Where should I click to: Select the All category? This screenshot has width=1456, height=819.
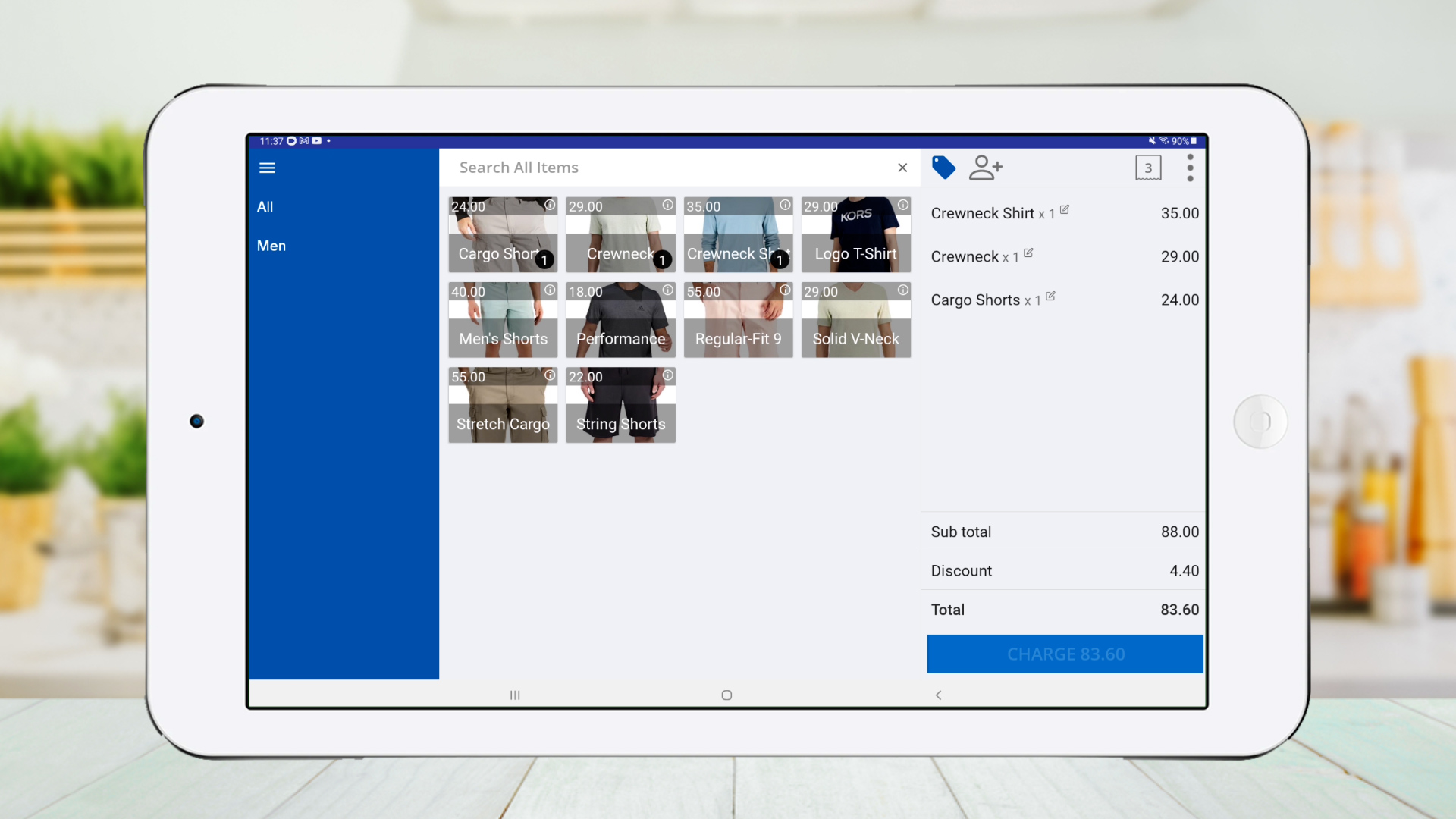(x=265, y=207)
